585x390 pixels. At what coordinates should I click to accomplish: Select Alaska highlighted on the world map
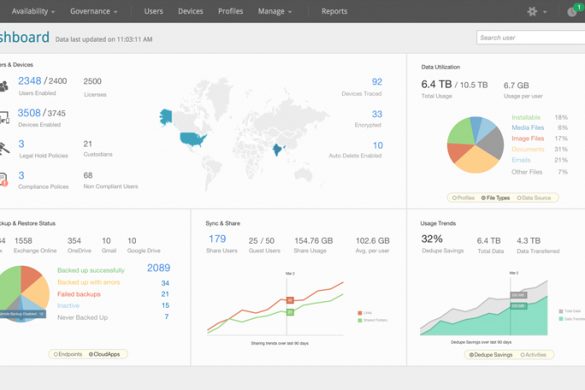pyautogui.click(x=166, y=117)
